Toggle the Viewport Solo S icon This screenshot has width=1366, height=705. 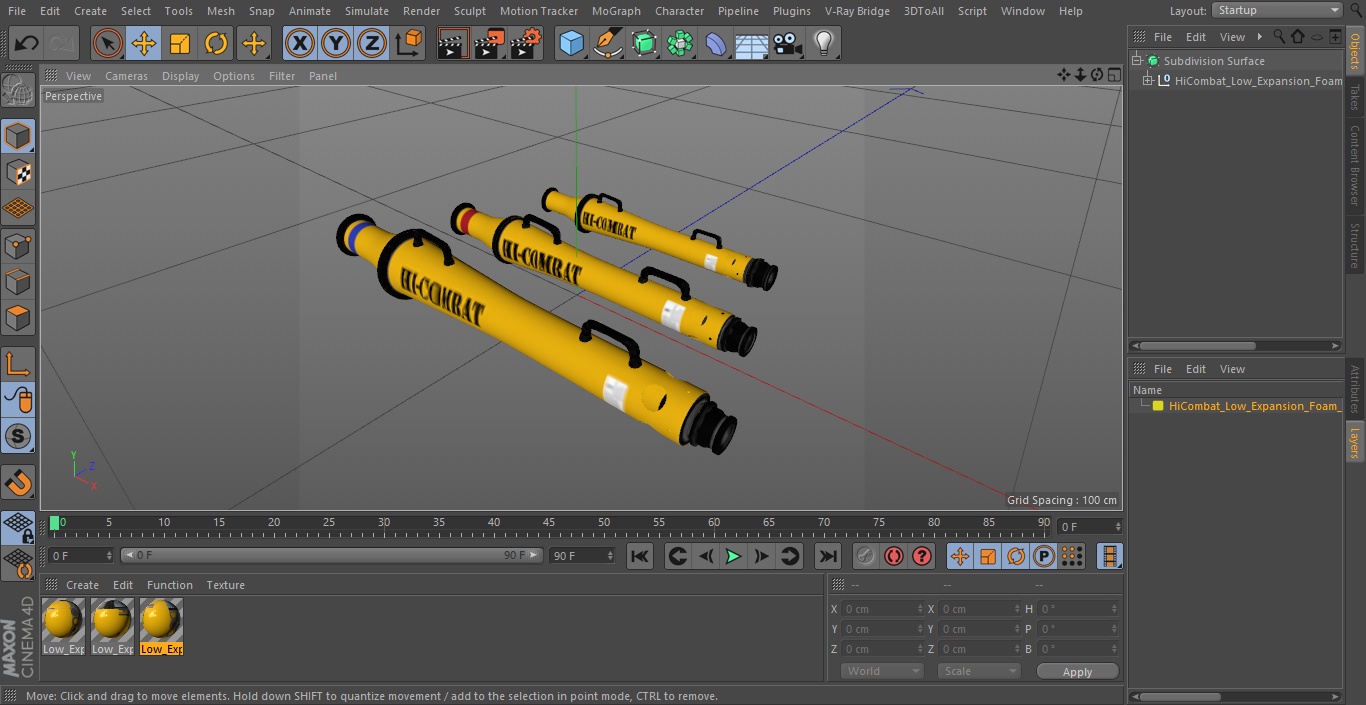pyautogui.click(x=18, y=436)
